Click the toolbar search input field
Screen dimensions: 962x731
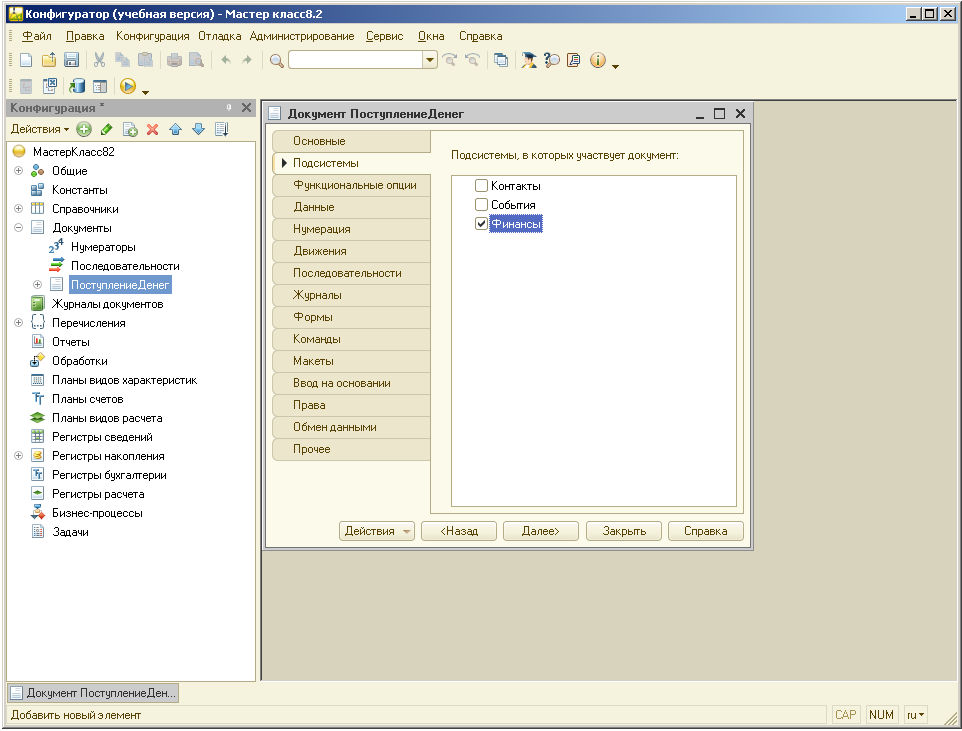tap(355, 60)
